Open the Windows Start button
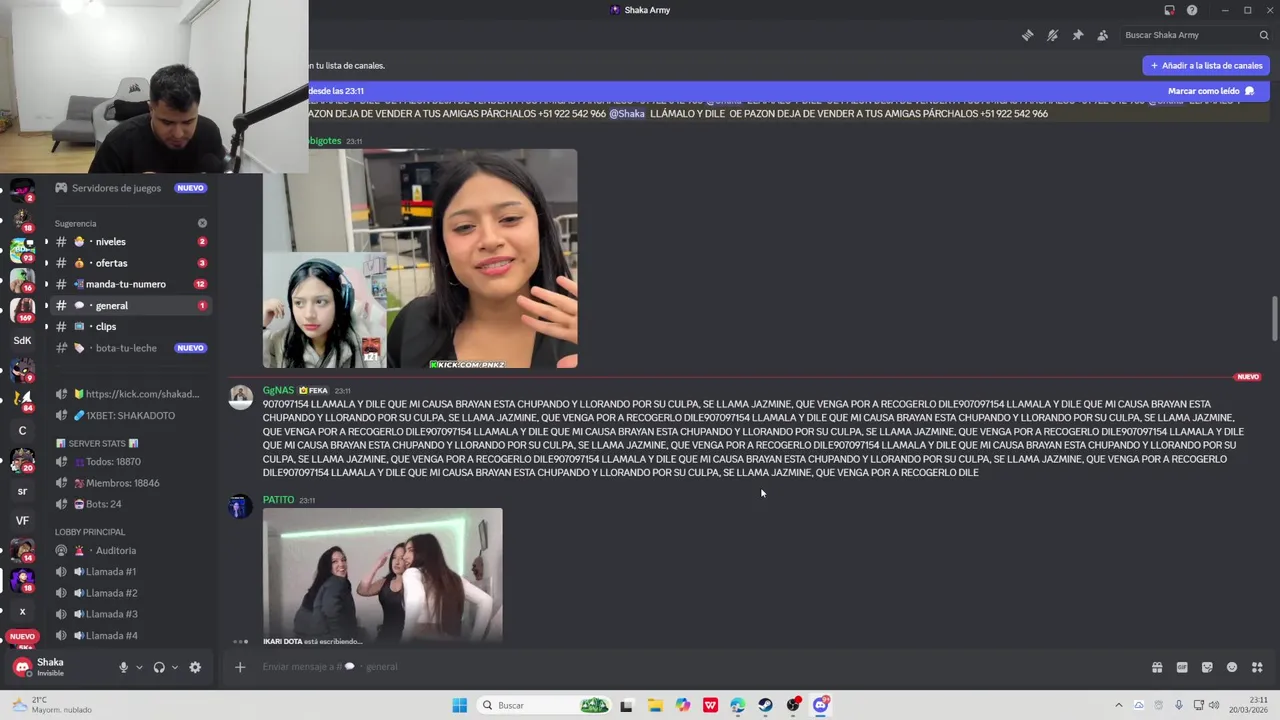The height and width of the screenshot is (720, 1280). [459, 705]
